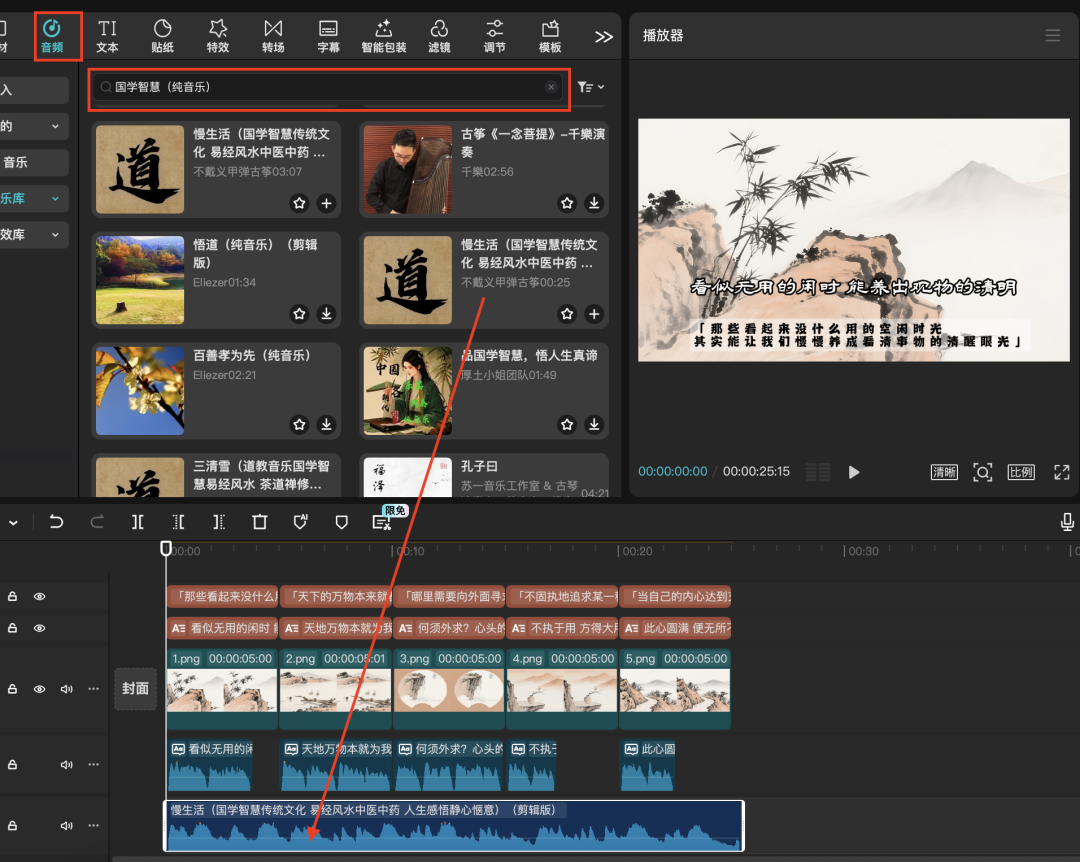
Task: Click the timeline ruler at 00:20 mark
Action: tap(620, 551)
